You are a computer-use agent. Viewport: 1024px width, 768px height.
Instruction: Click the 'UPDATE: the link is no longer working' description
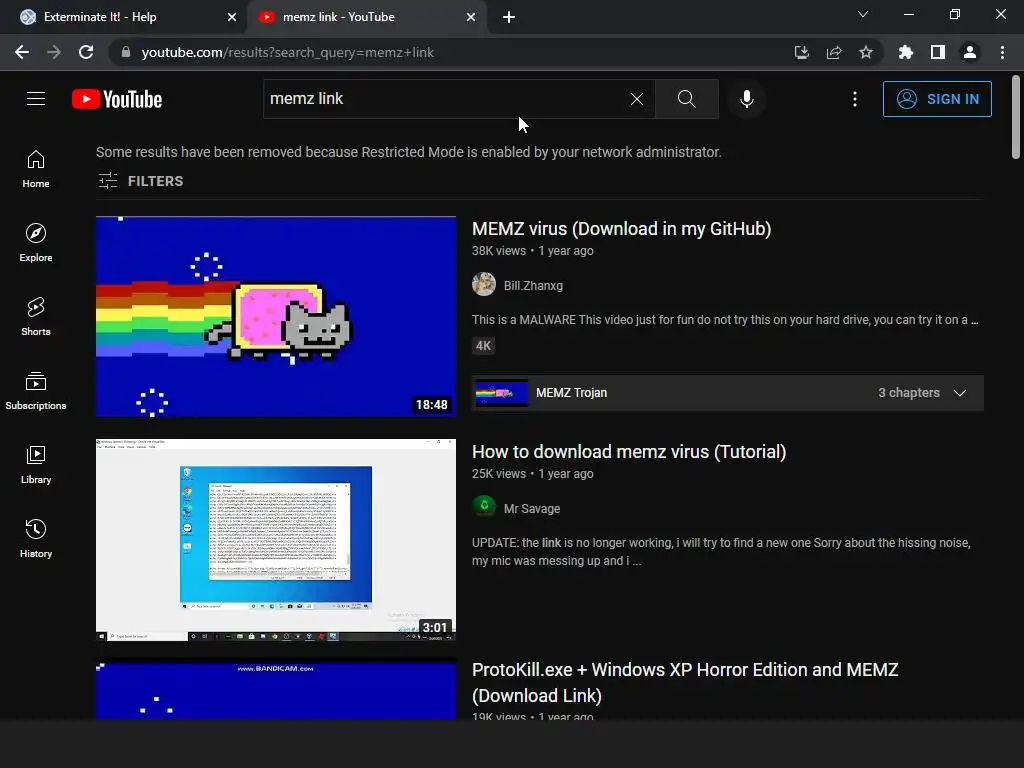tap(721, 552)
